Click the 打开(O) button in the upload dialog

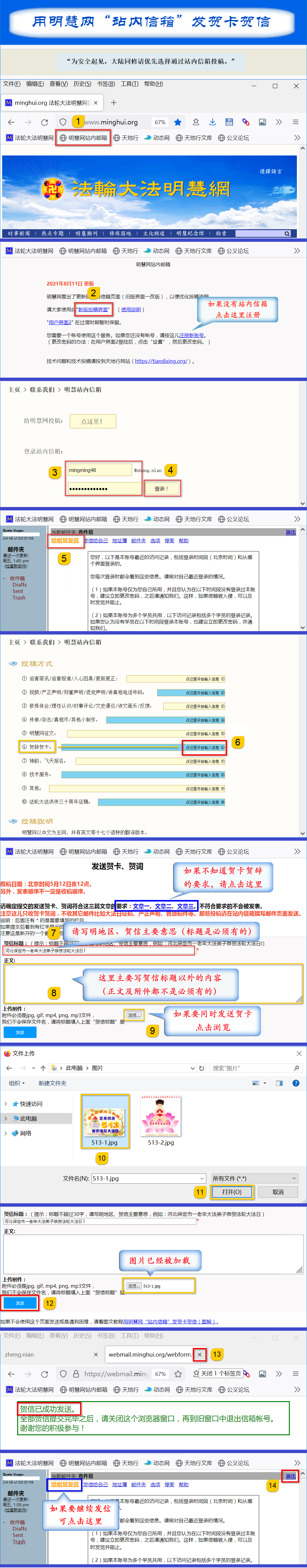click(x=231, y=1192)
